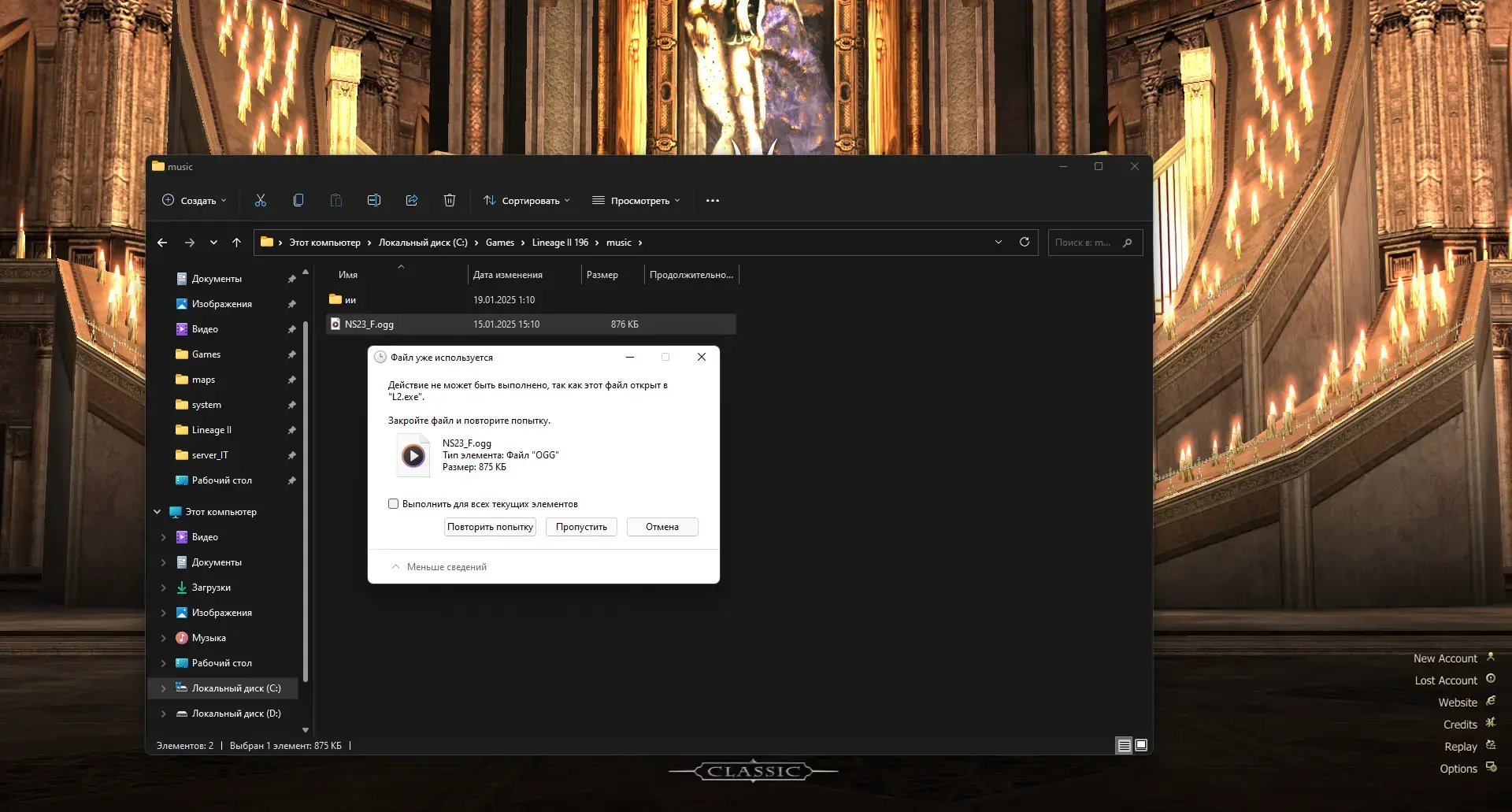Click the NS23_F.ogg media icon in dialog
Viewport: 1512px width, 812px height.
coord(413,455)
